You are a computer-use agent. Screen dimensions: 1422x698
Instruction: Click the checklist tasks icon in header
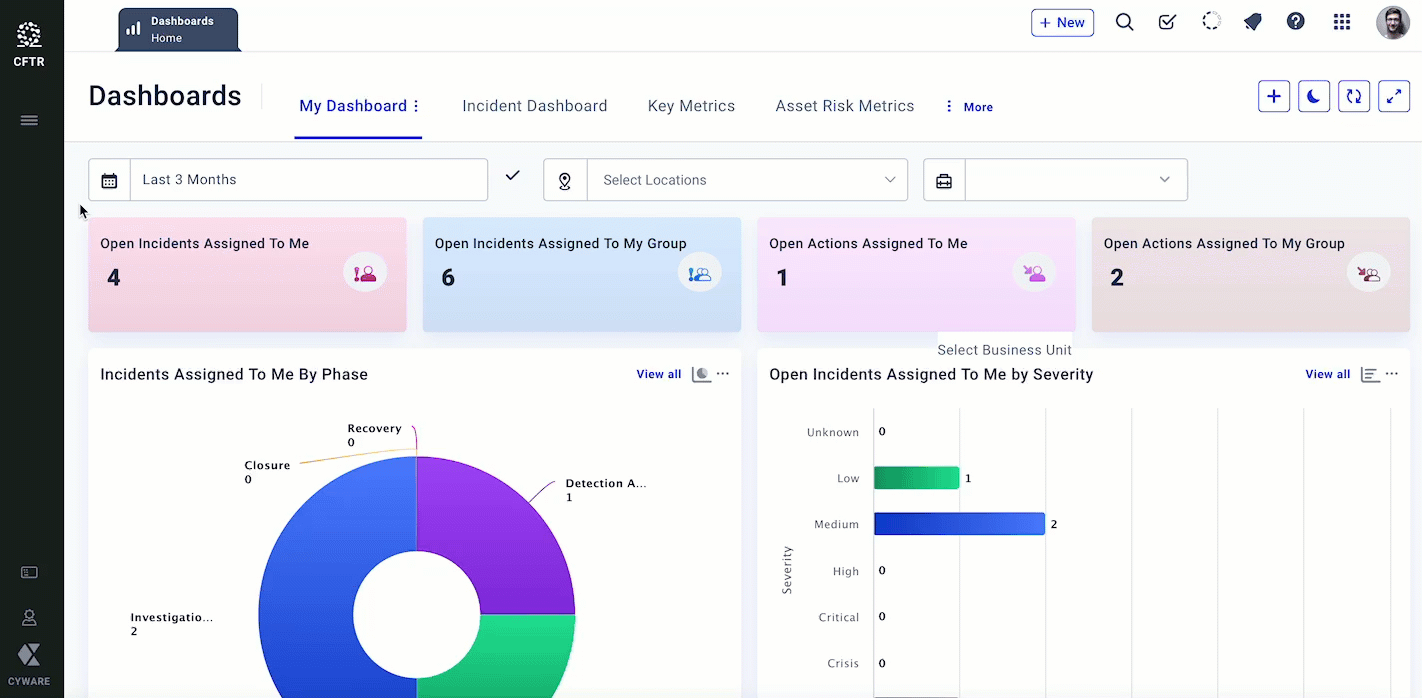click(1167, 22)
